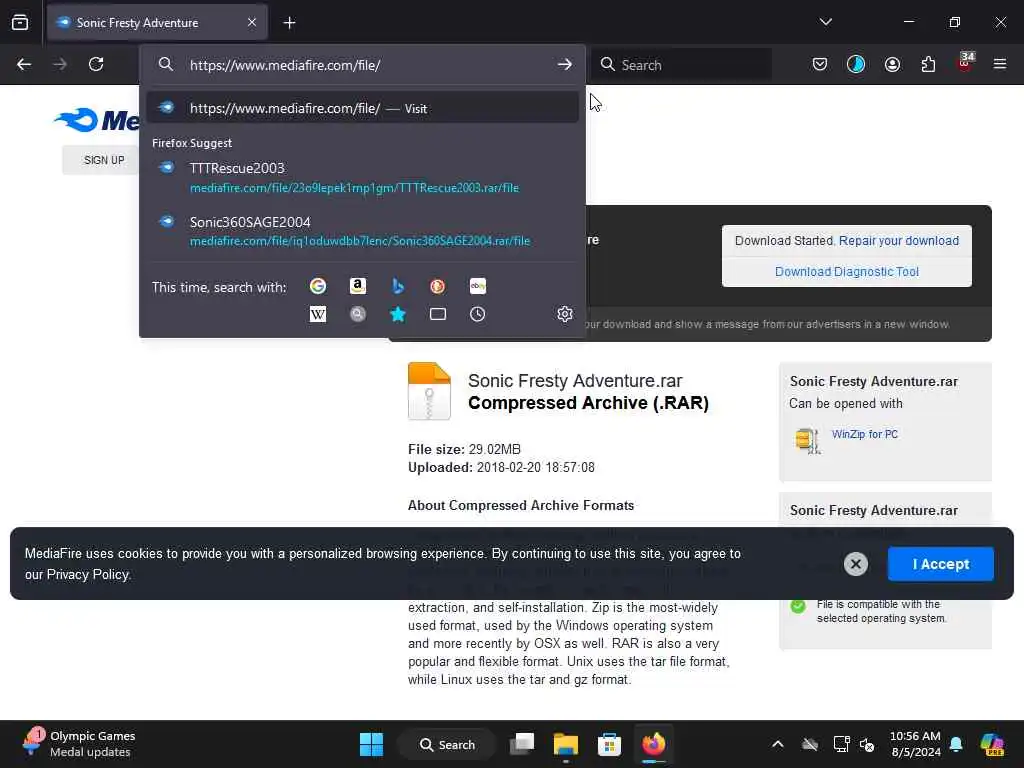Screen dimensions: 1024x768
Task: Show hidden system tray icons
Action: [x=778, y=744]
